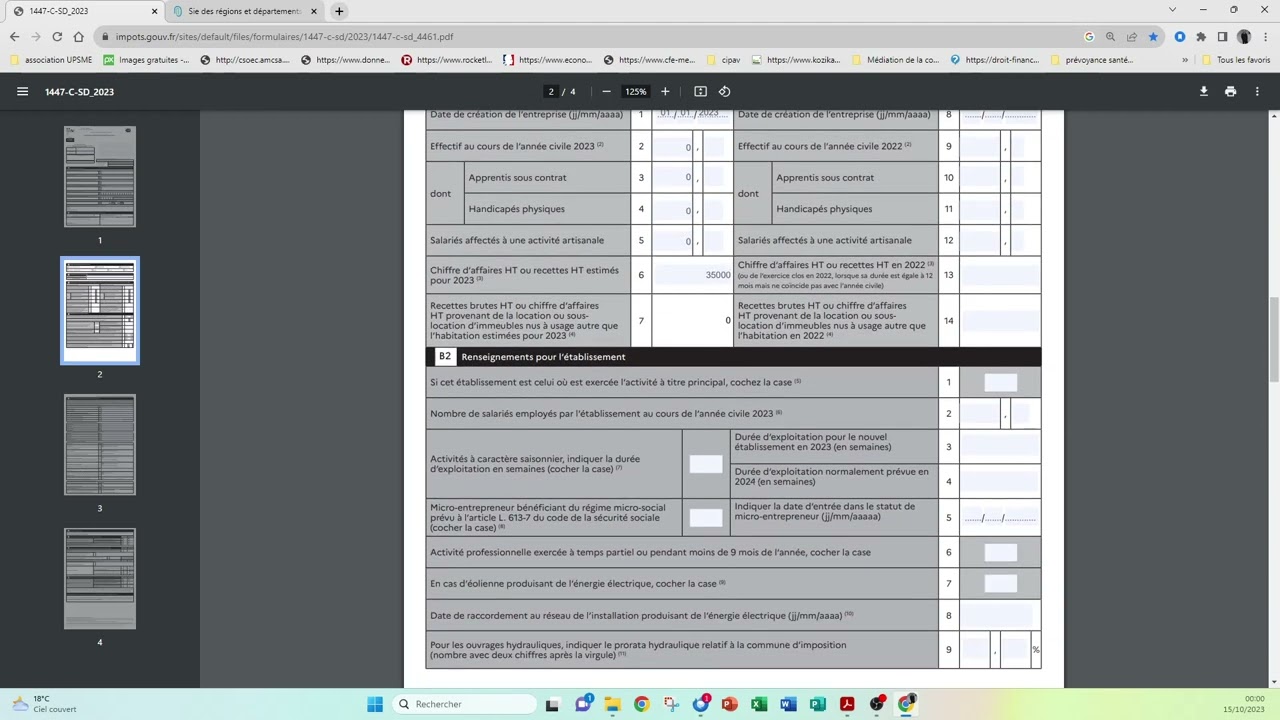Open the browser home page
This screenshot has height=720, width=1280.
(x=78, y=36)
